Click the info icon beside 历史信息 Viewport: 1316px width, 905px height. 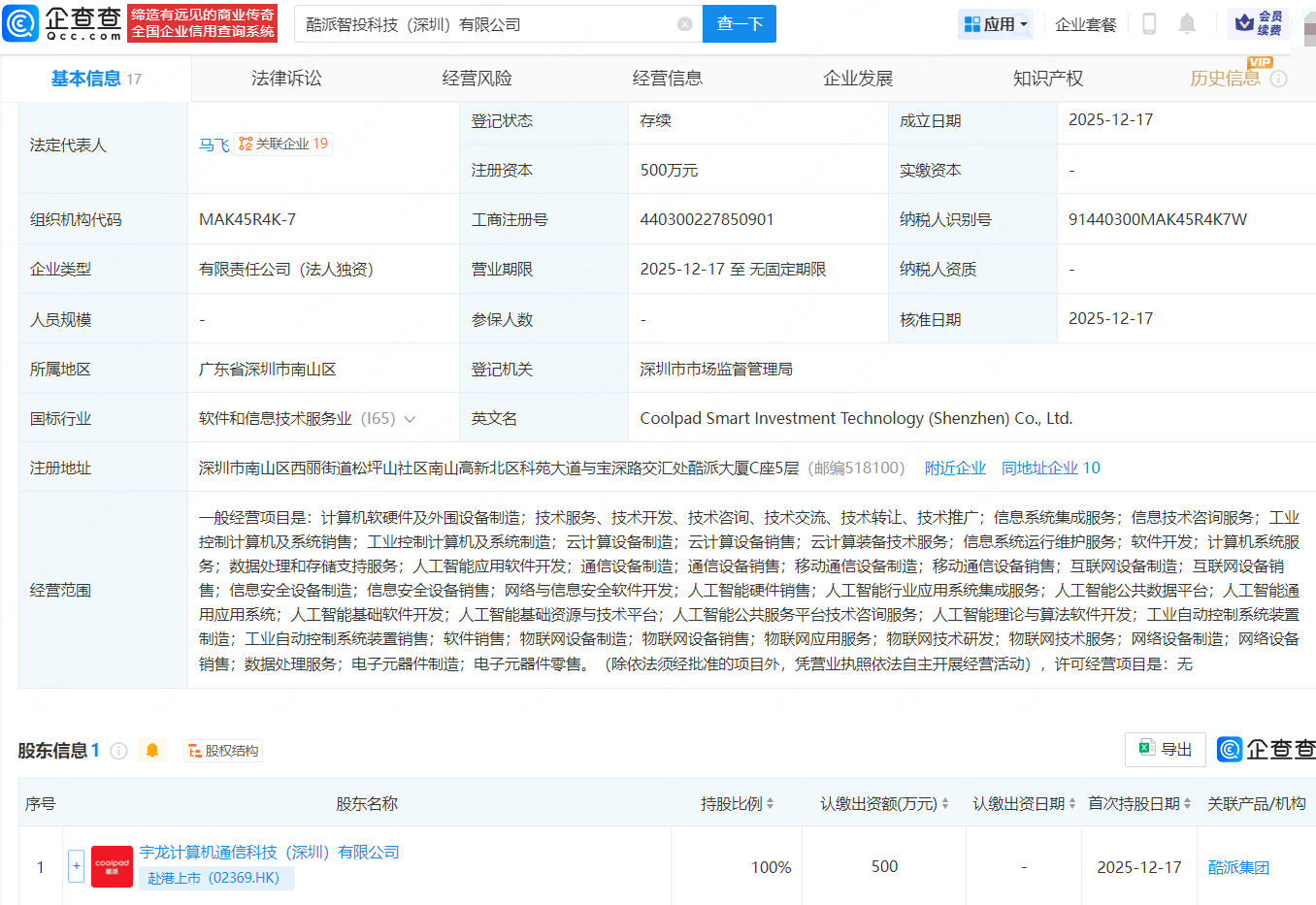tap(1279, 79)
